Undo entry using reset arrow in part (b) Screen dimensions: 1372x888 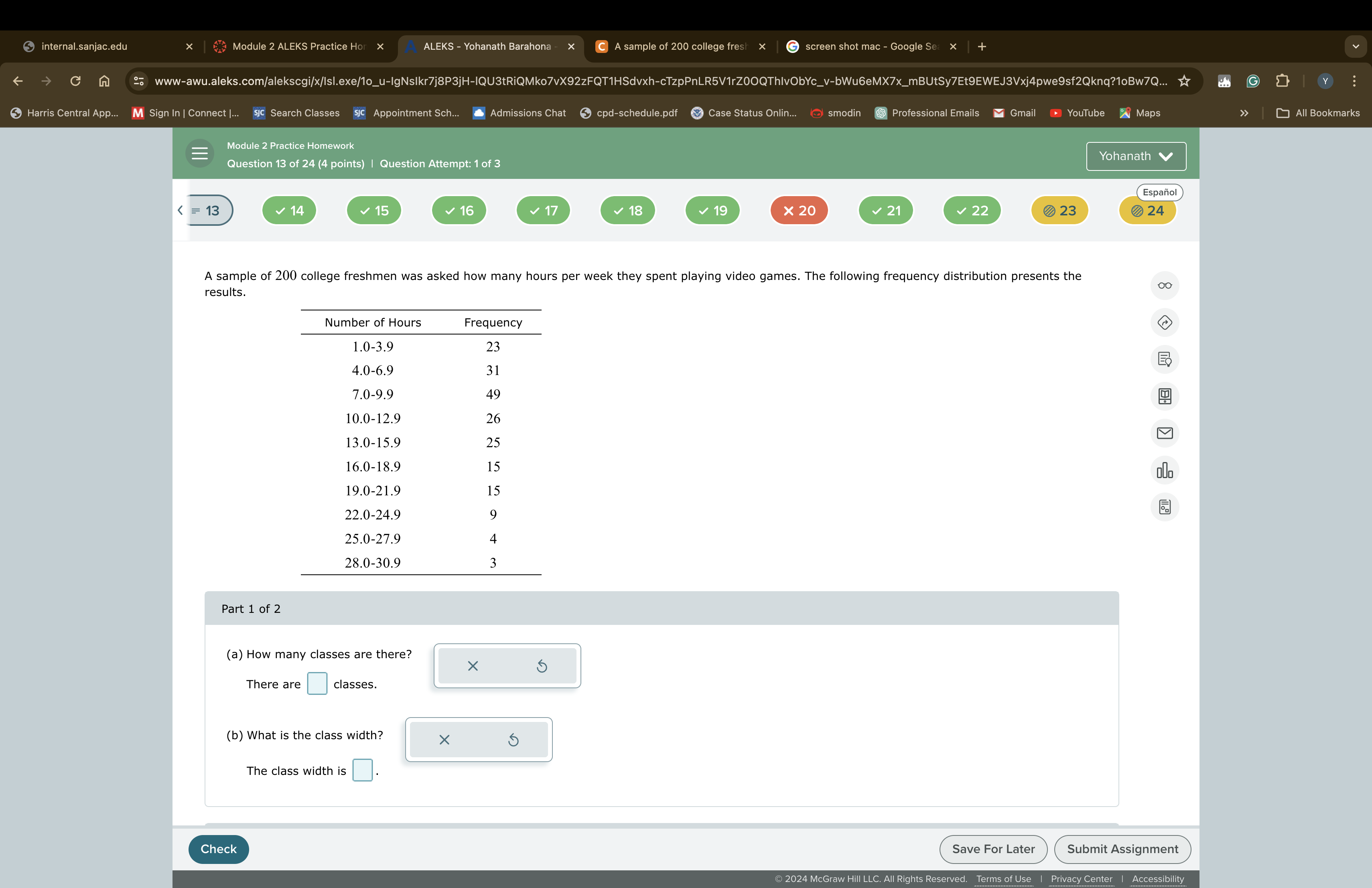513,740
